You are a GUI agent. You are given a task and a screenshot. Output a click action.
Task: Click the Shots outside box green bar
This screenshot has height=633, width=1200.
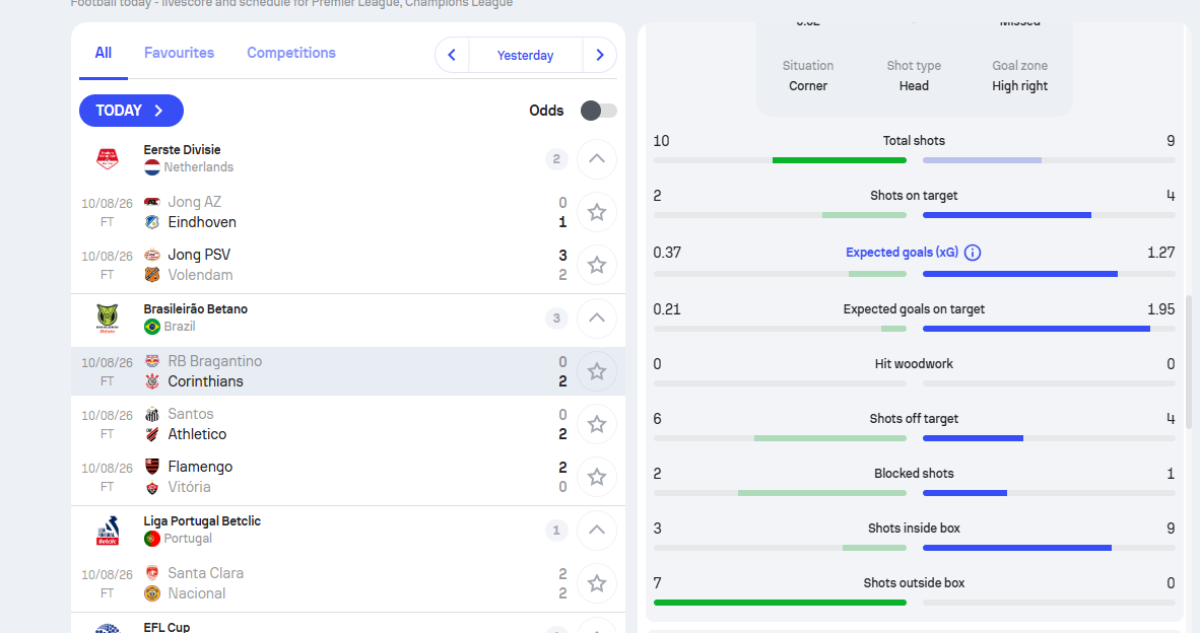(780, 602)
